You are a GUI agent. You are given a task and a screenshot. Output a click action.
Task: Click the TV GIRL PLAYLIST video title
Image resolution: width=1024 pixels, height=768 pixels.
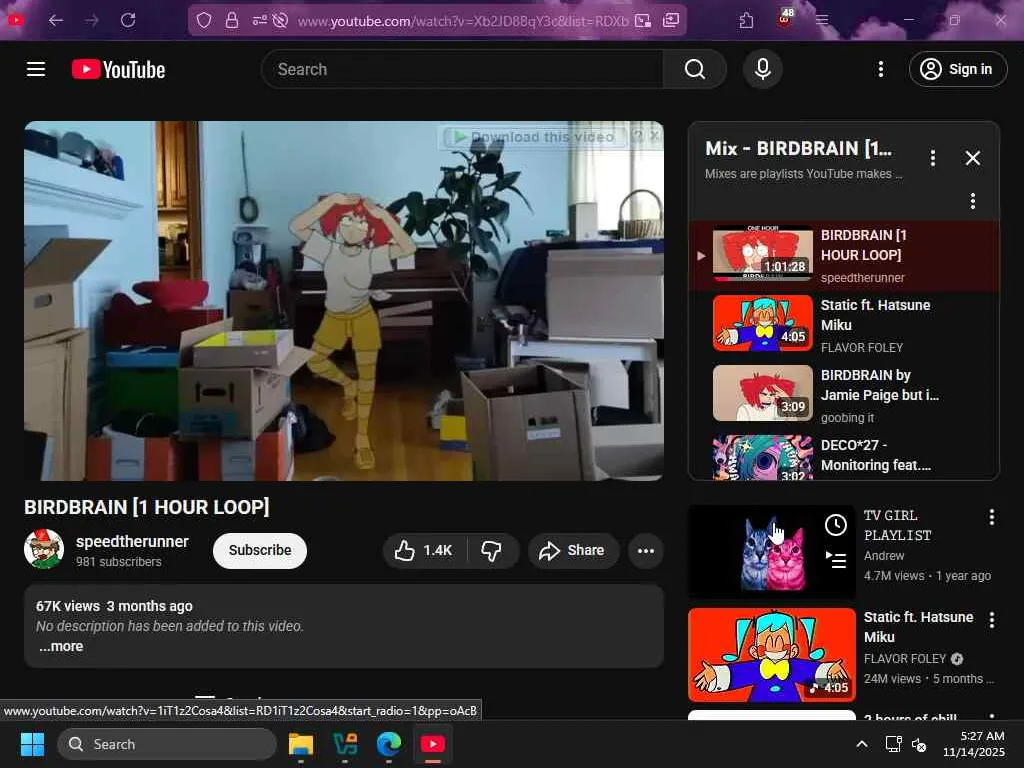coord(897,525)
